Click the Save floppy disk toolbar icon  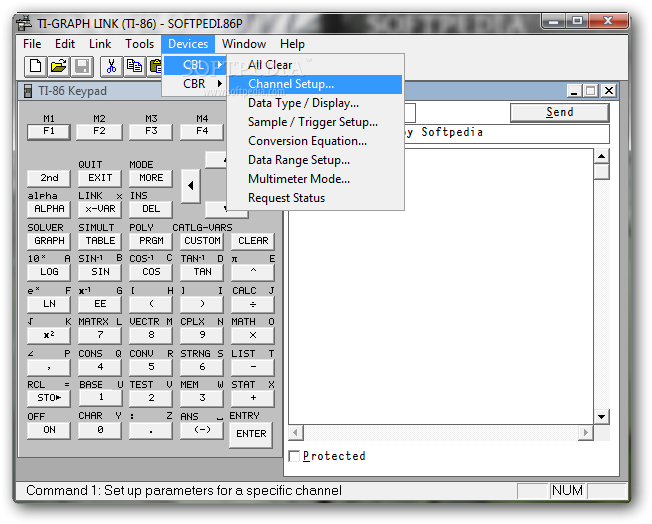(82, 67)
